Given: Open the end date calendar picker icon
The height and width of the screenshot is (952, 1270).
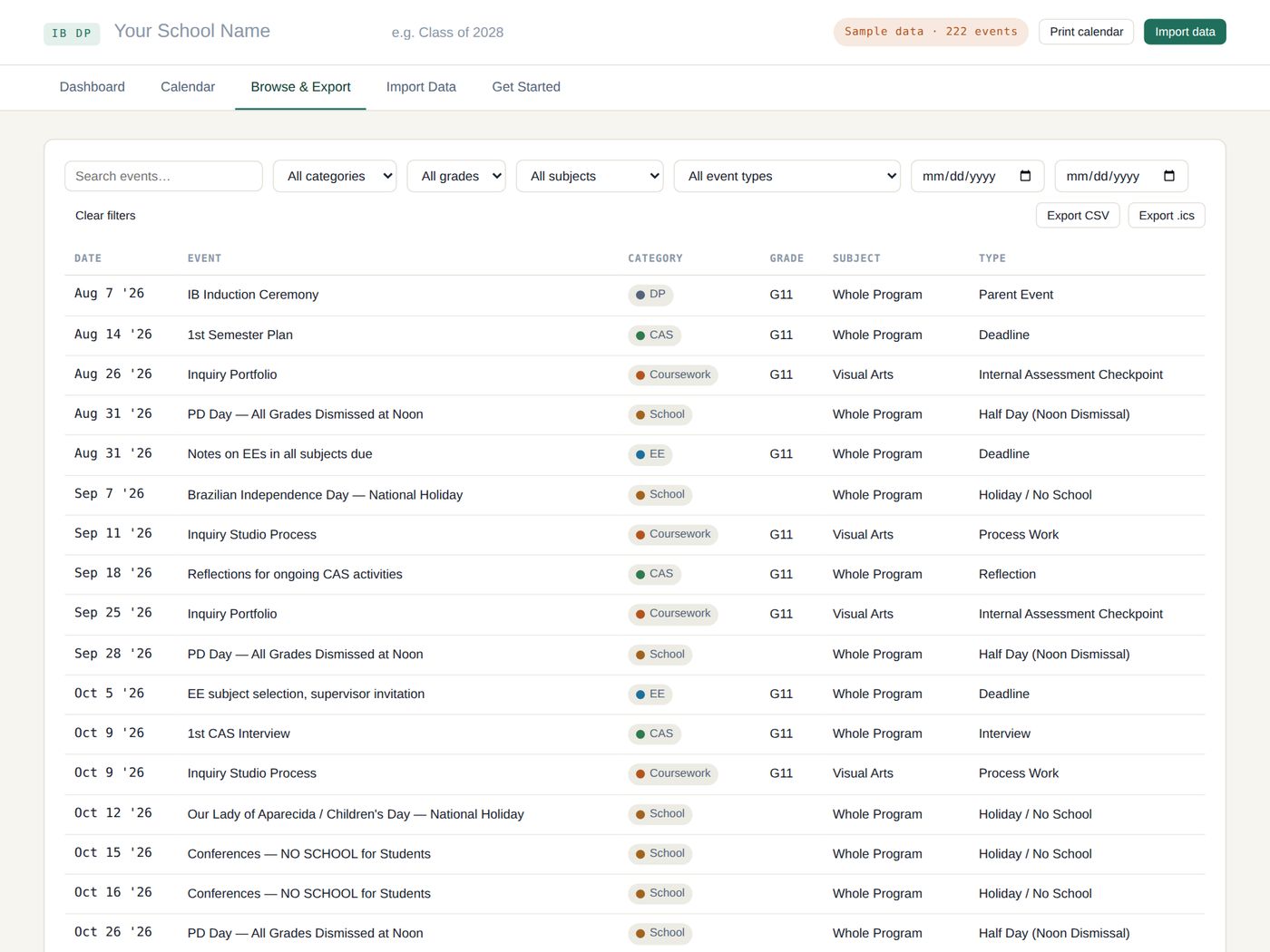Looking at the screenshot, I should click(x=1169, y=176).
